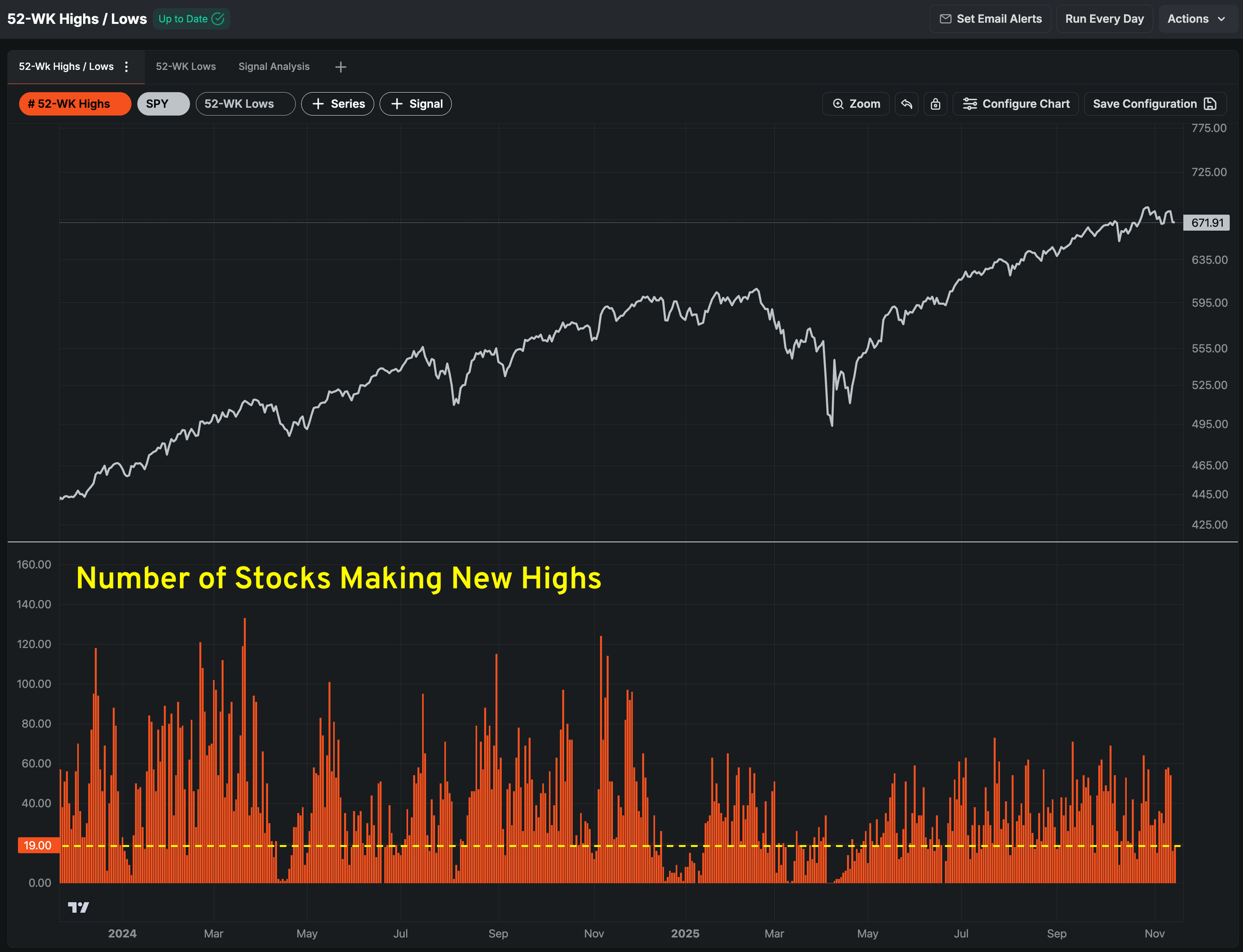Switch to the 52-WK Lows tab
The height and width of the screenshot is (952, 1243).
coord(185,67)
